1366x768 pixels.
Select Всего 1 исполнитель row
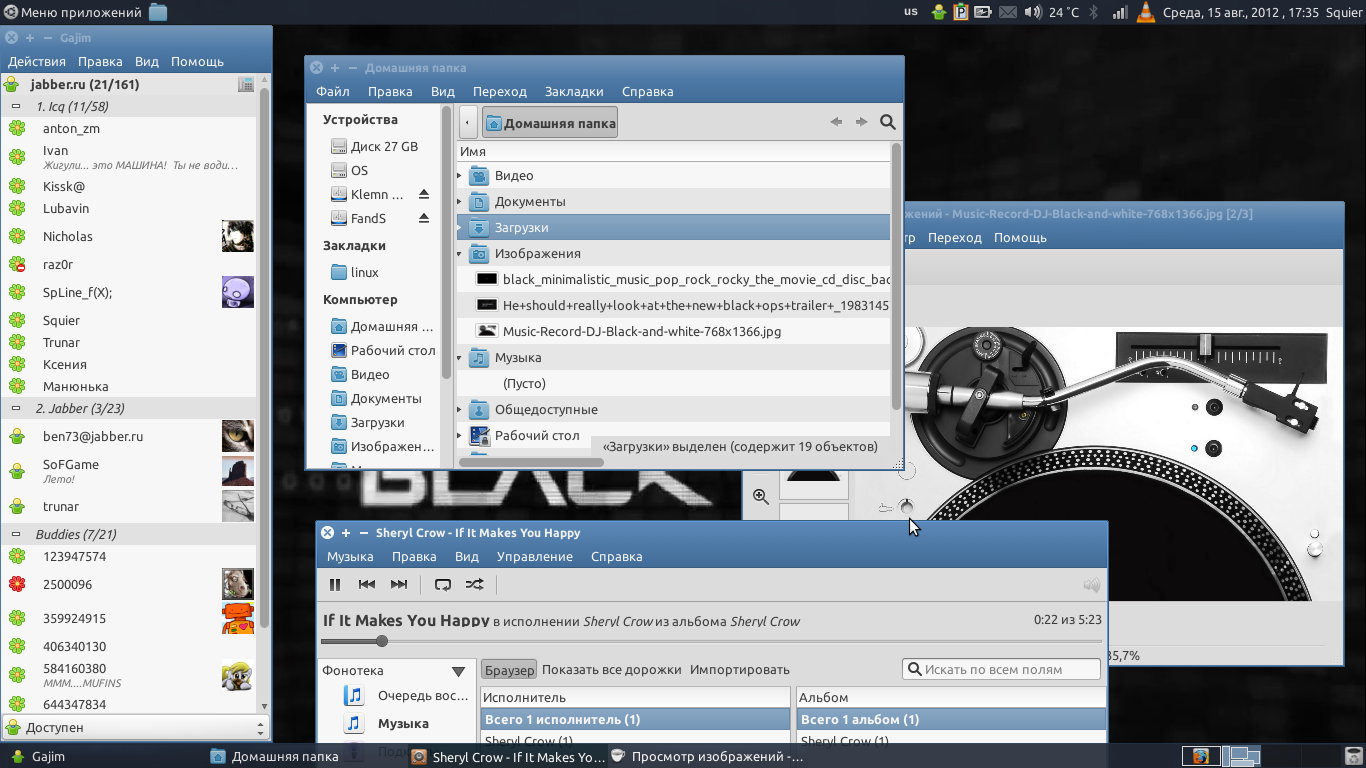(x=635, y=719)
